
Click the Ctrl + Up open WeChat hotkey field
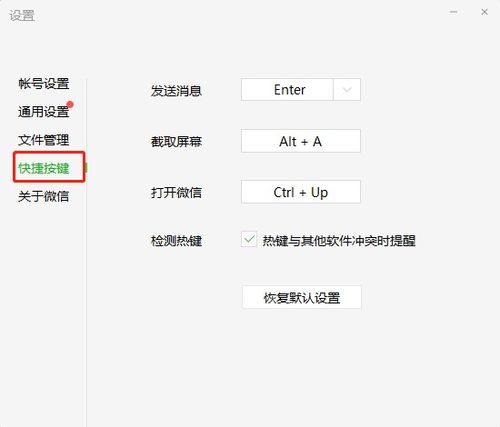tap(301, 192)
